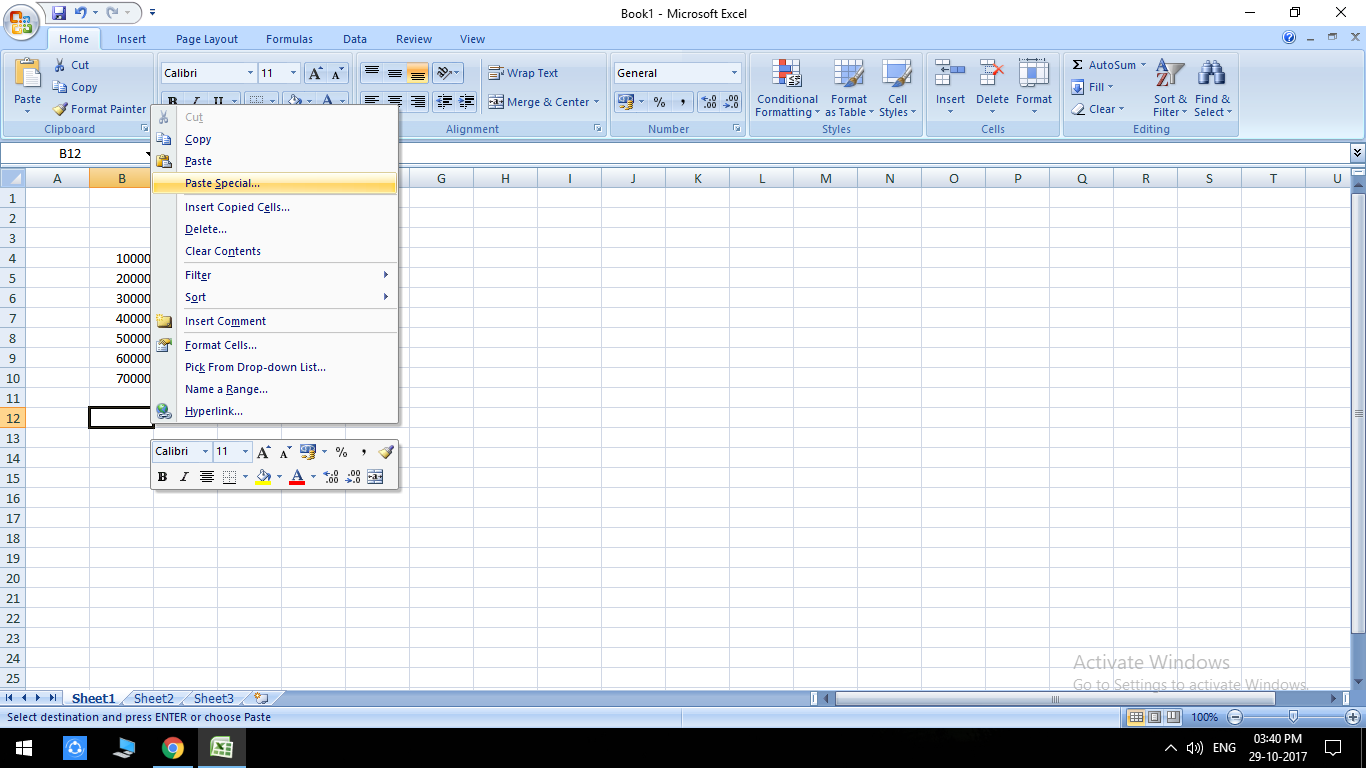Click the ribbon Decrease Decimal icon

click(x=732, y=102)
